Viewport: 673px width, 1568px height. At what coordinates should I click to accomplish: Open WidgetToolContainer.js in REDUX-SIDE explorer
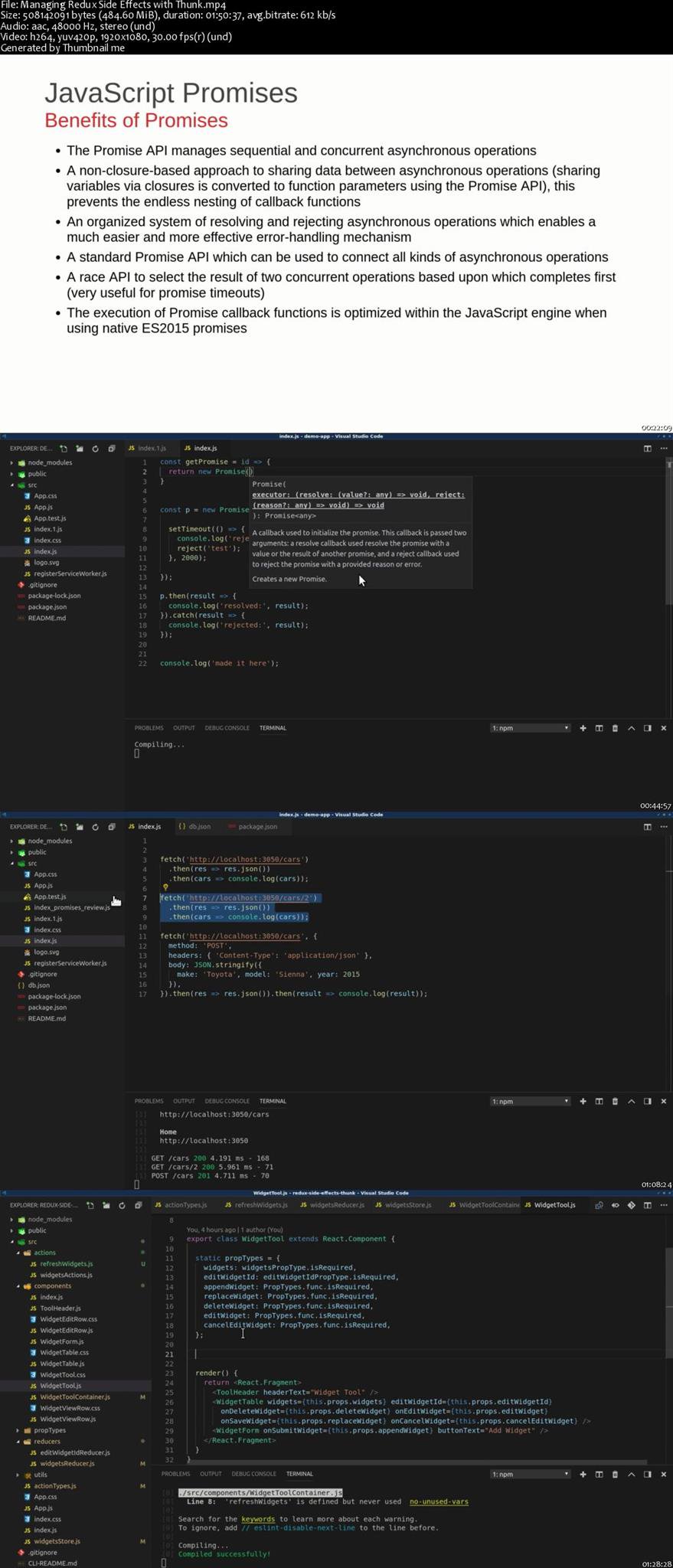pyautogui.click(x=75, y=1397)
